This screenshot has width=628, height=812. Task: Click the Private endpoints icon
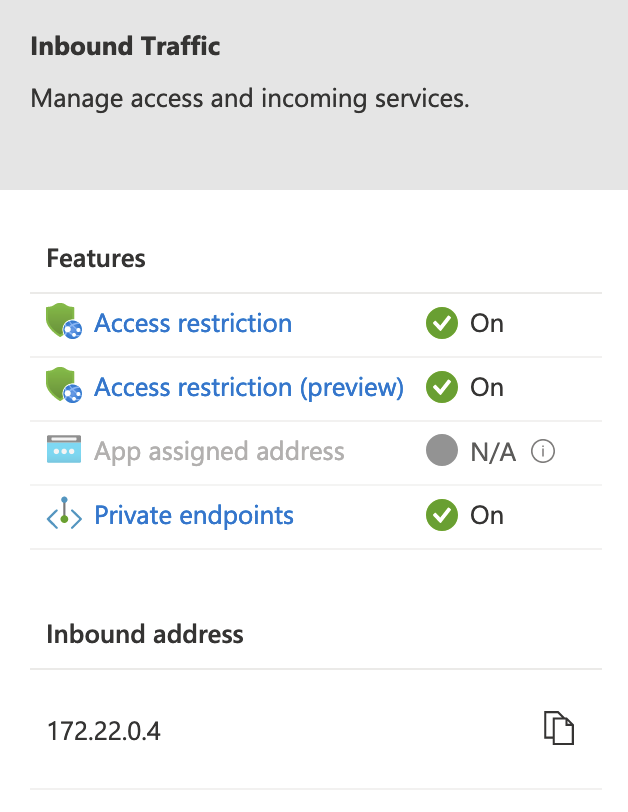[63, 515]
